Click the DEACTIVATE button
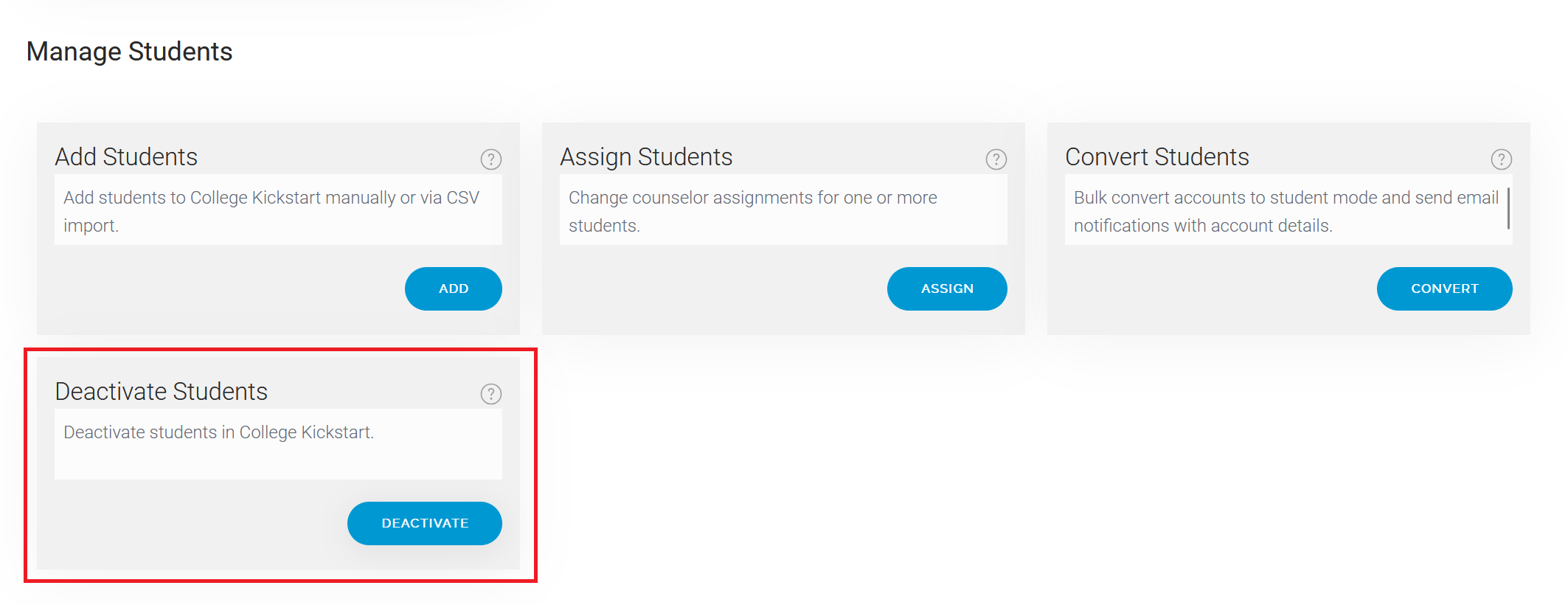Viewport: 1568px width, 605px height. (x=425, y=523)
